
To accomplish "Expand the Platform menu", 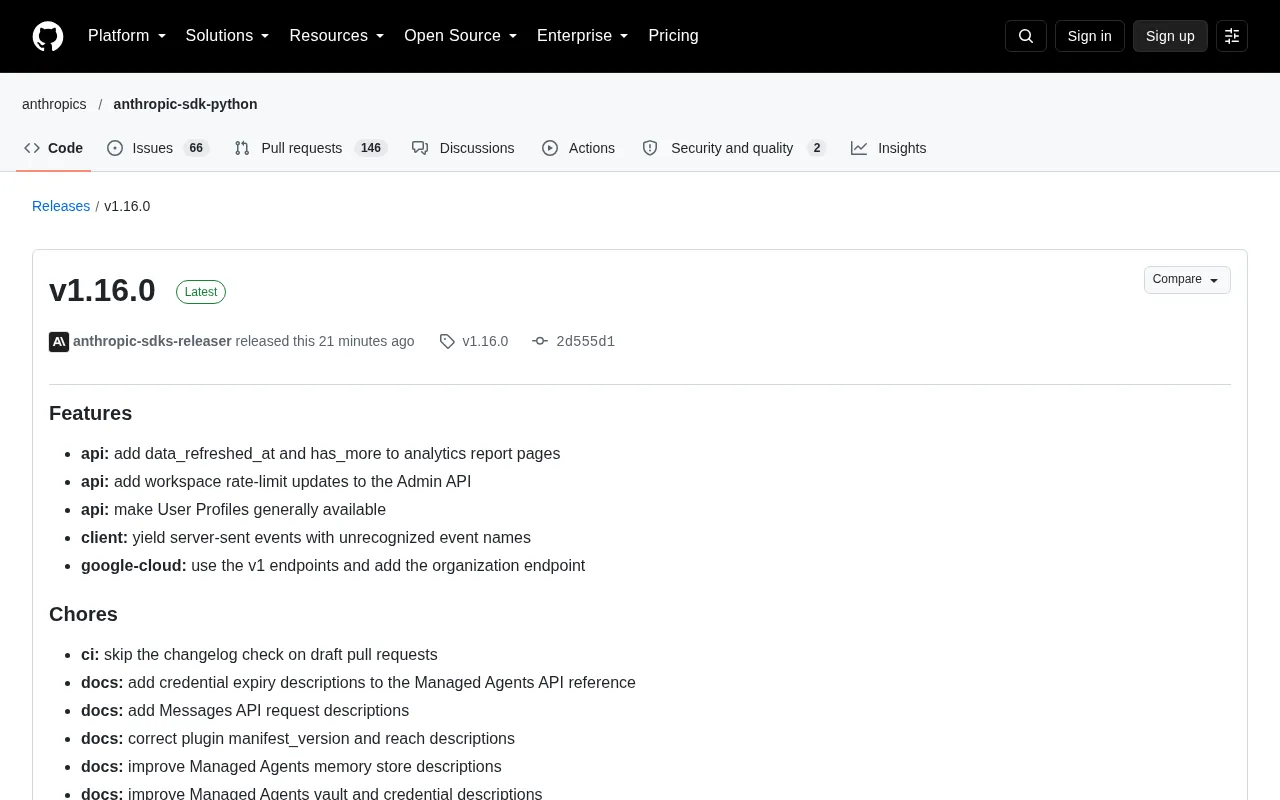I will (x=127, y=36).
